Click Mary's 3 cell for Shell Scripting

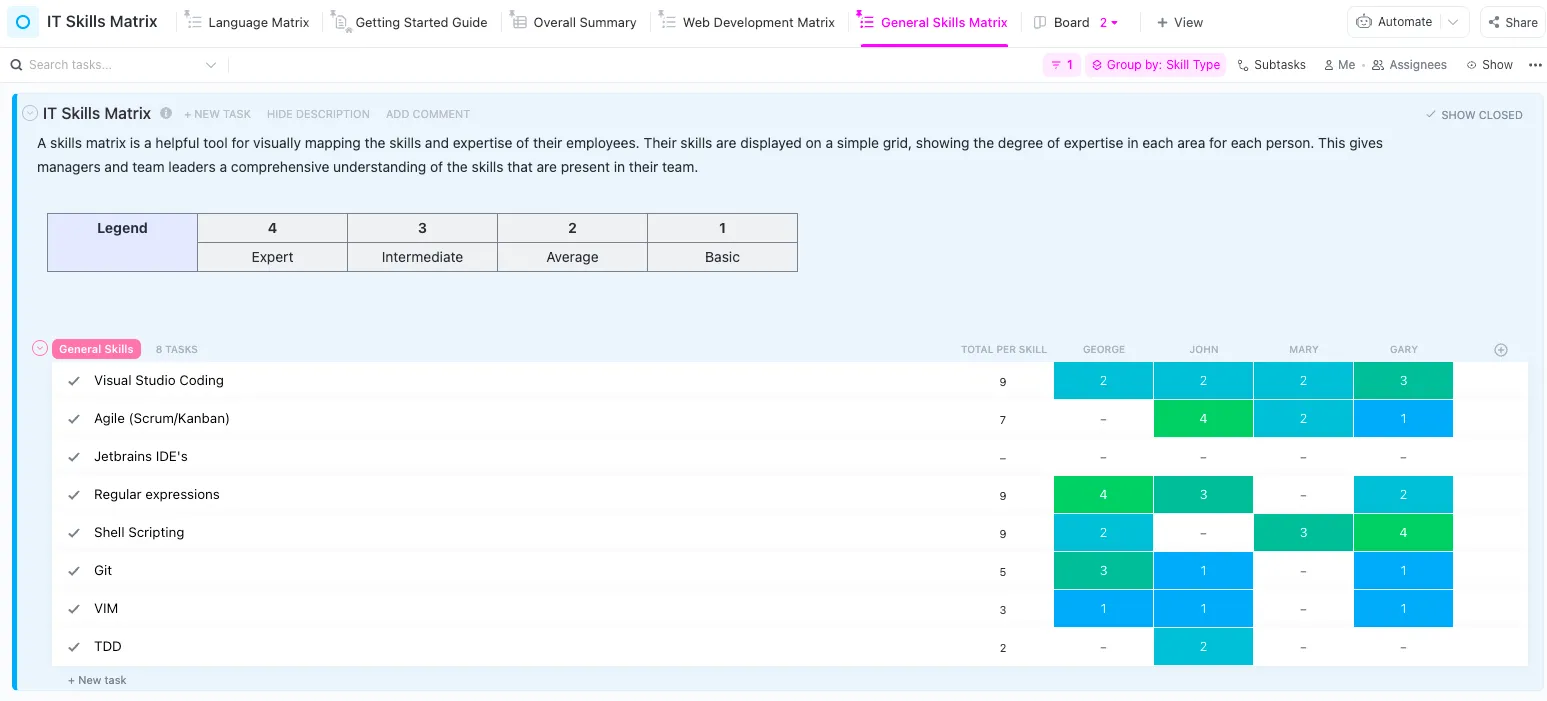1303,533
